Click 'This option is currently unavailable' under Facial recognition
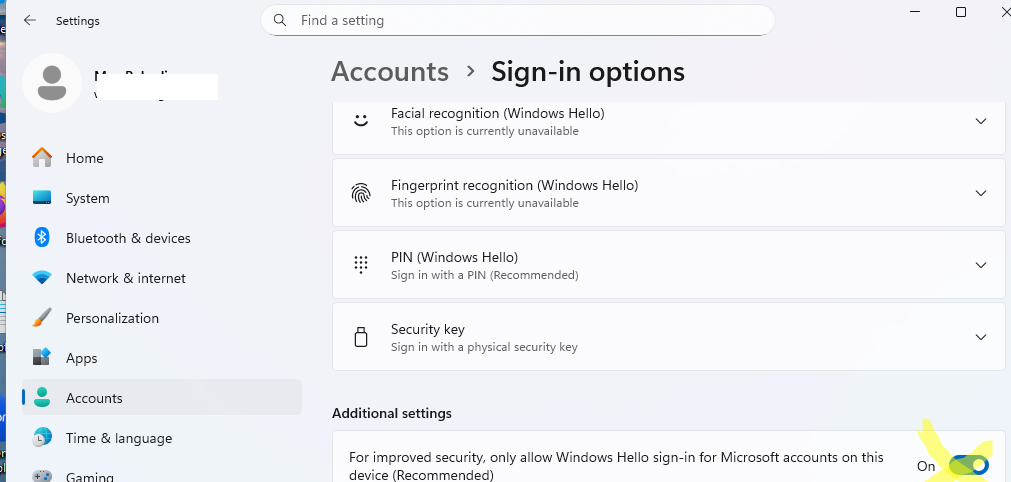 pyautogui.click(x=484, y=131)
